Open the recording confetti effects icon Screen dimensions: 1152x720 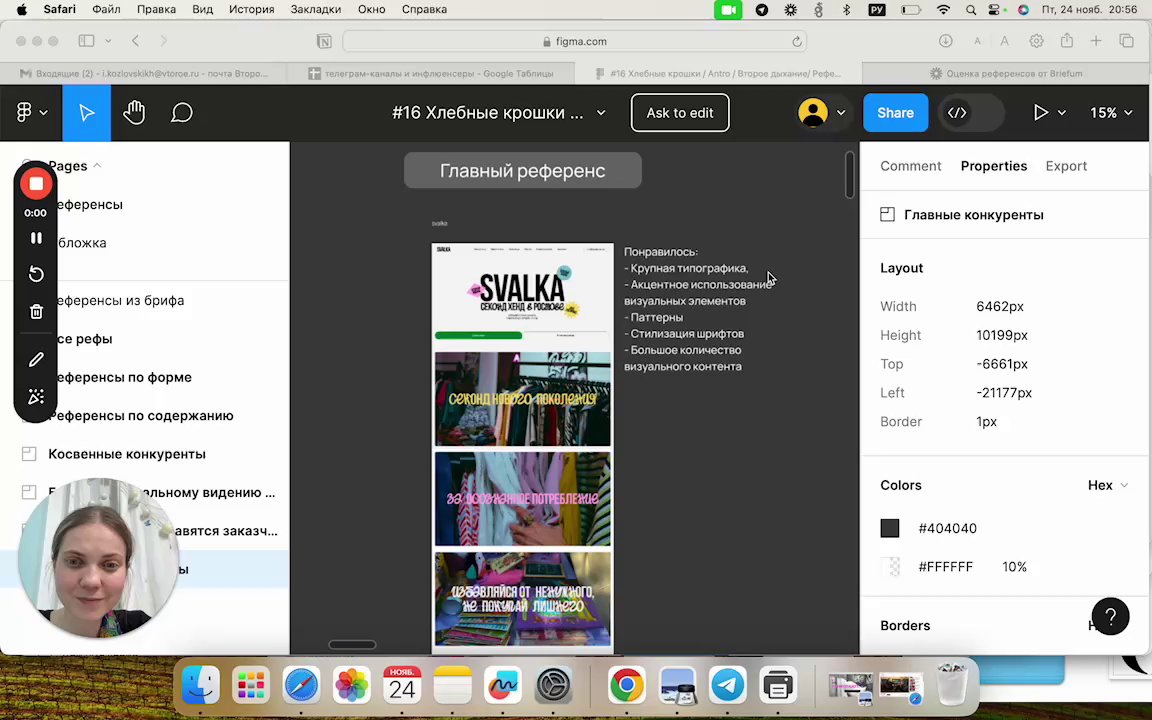tap(35, 397)
